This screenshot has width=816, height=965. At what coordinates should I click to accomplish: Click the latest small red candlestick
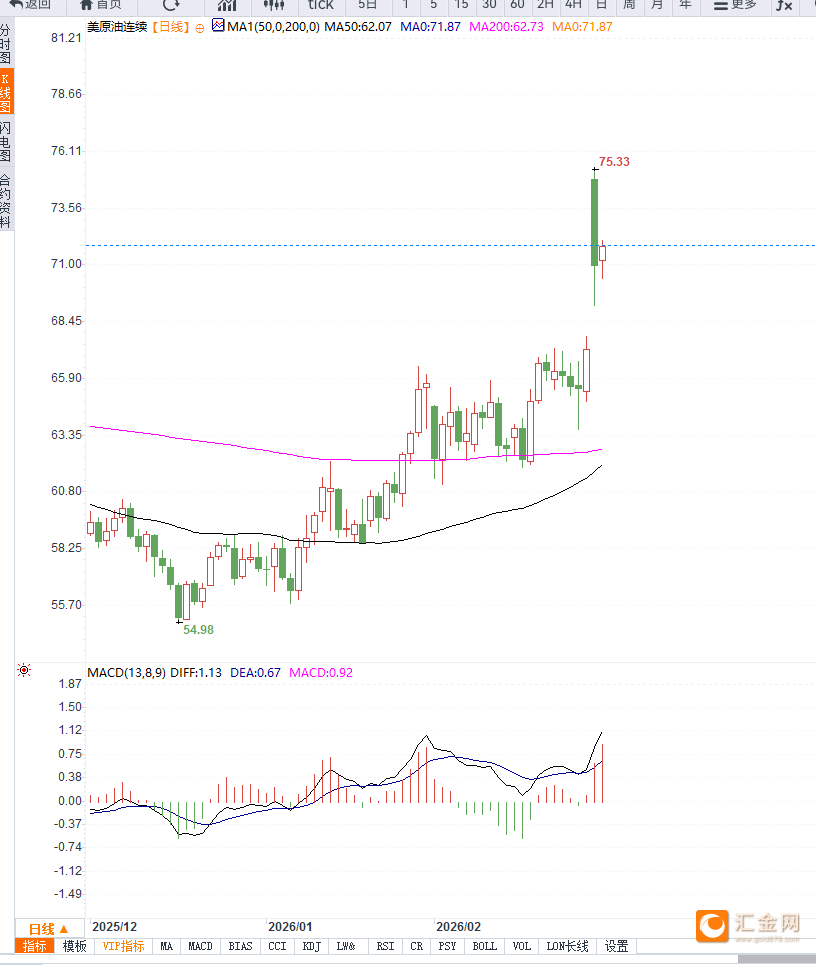(x=602, y=253)
